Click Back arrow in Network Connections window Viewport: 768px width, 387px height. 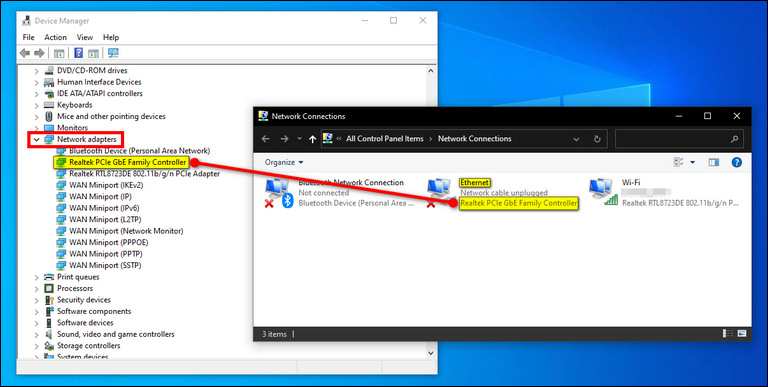point(265,139)
